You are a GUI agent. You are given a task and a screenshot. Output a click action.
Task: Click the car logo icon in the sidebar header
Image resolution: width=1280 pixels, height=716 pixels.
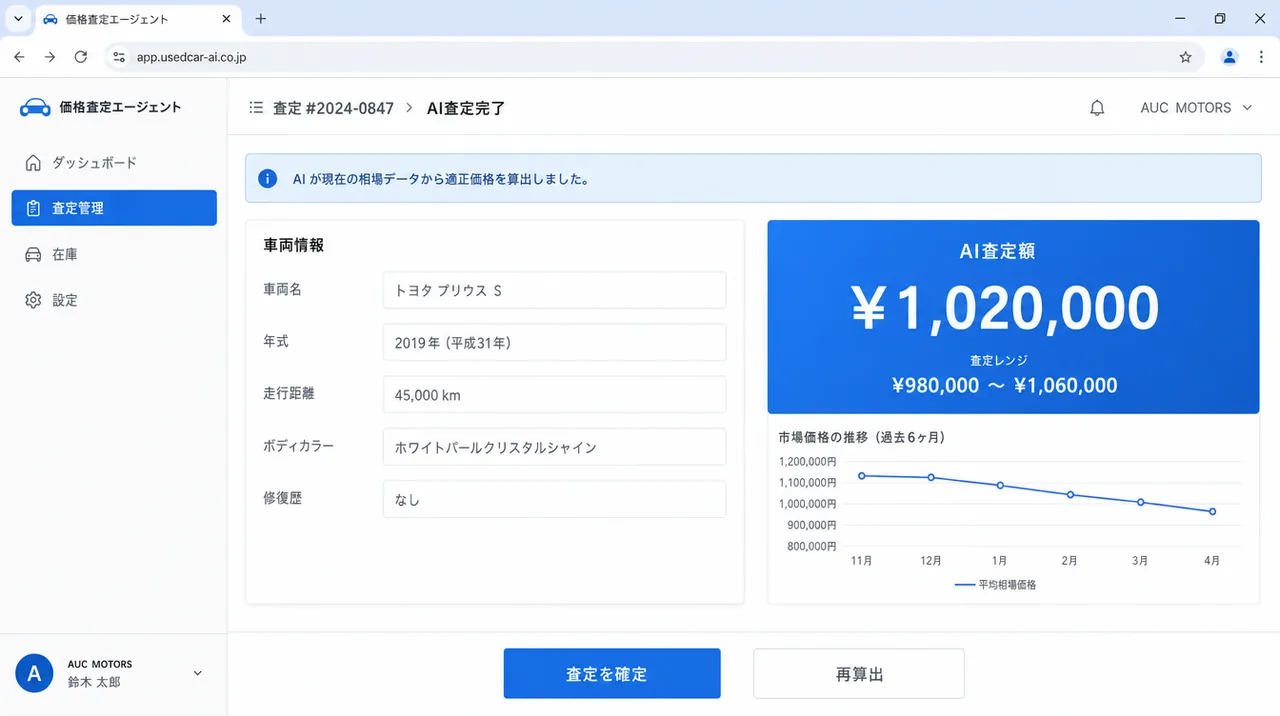pos(35,107)
